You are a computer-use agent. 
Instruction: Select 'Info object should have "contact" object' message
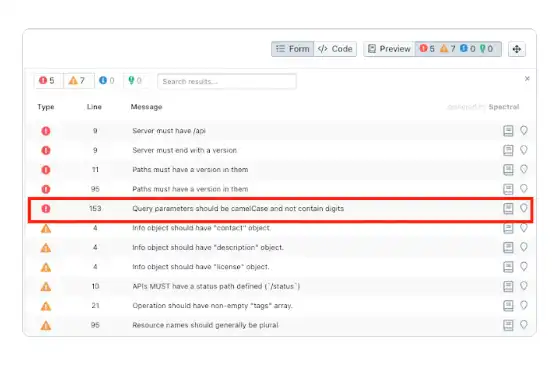click(201, 228)
